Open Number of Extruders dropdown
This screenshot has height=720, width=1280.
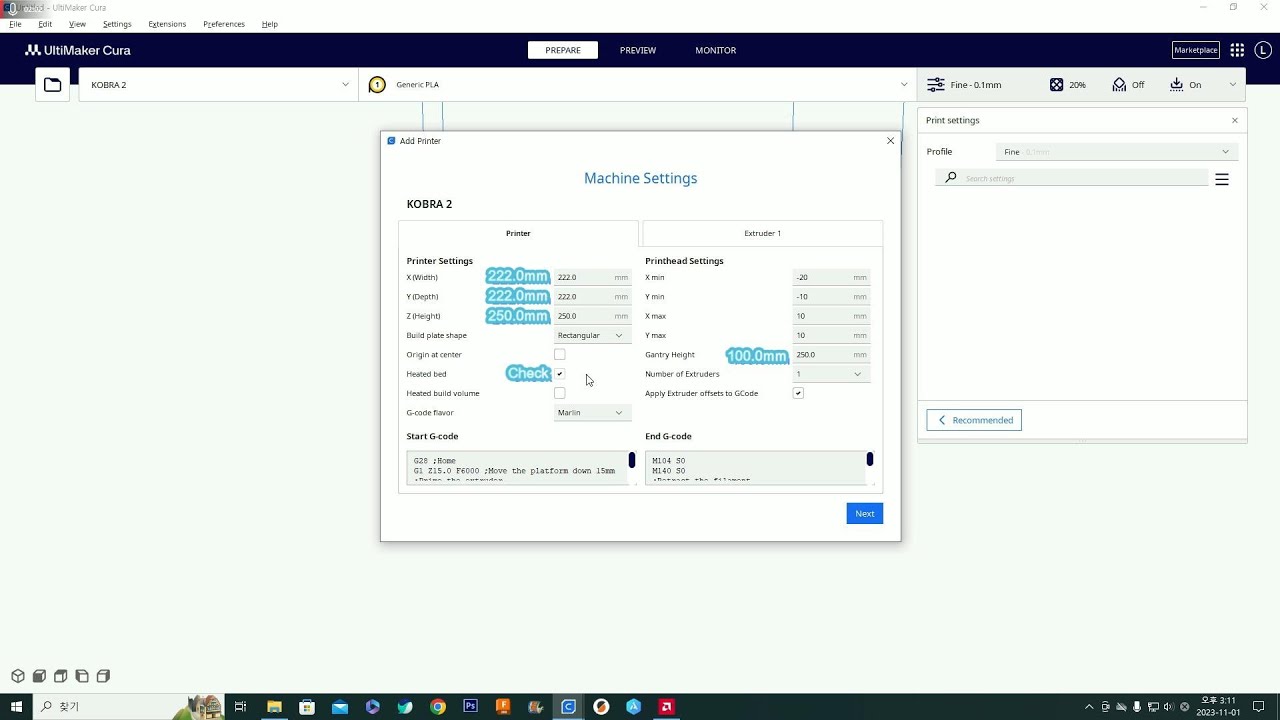tap(831, 374)
